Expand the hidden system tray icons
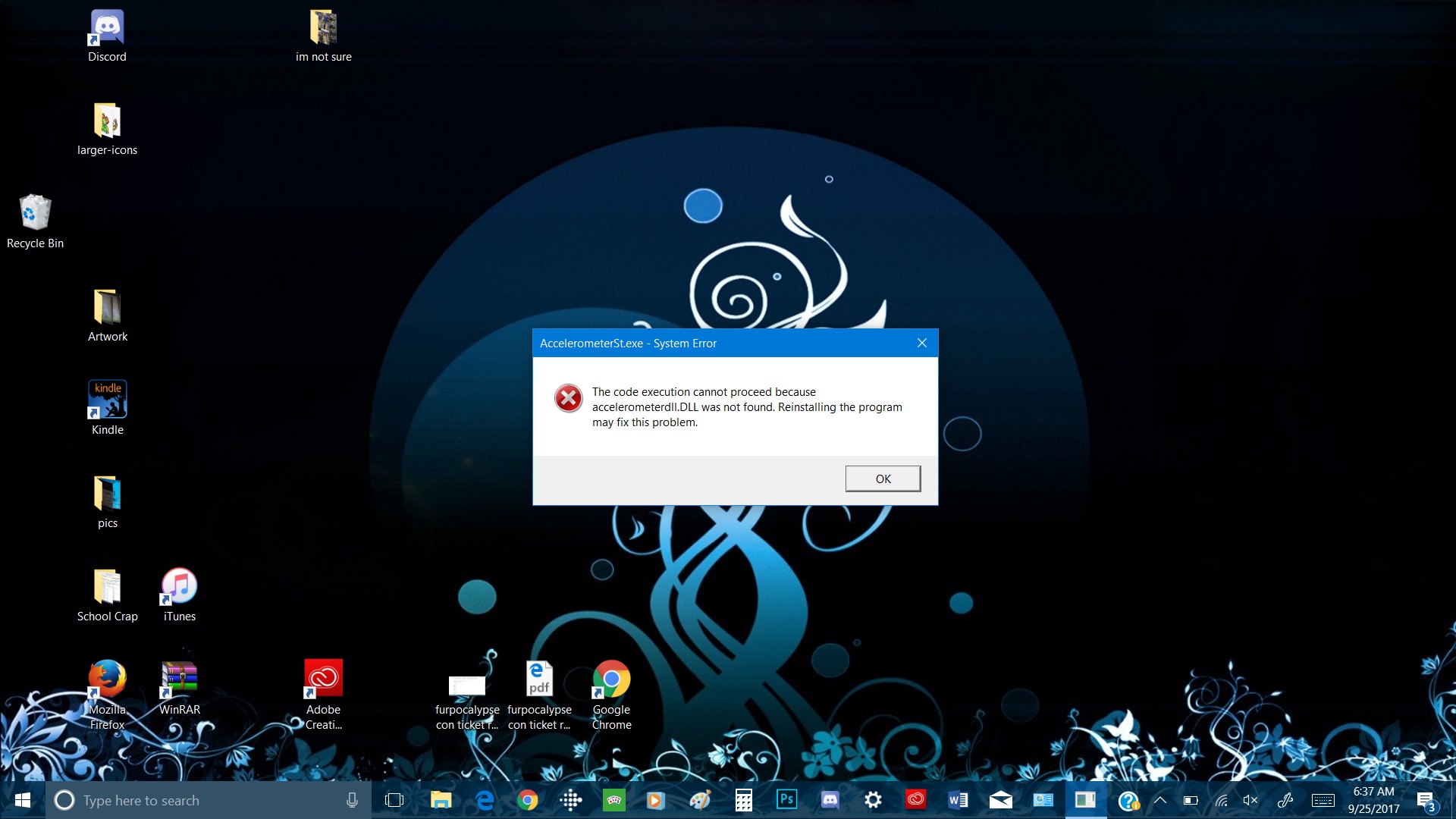 coord(1160,800)
